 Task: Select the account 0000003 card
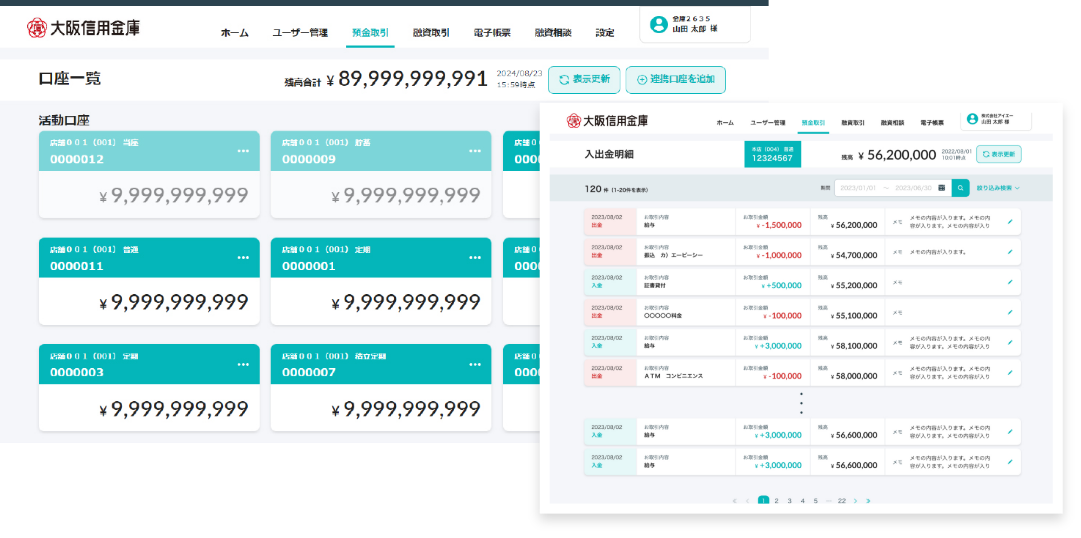(x=145, y=388)
